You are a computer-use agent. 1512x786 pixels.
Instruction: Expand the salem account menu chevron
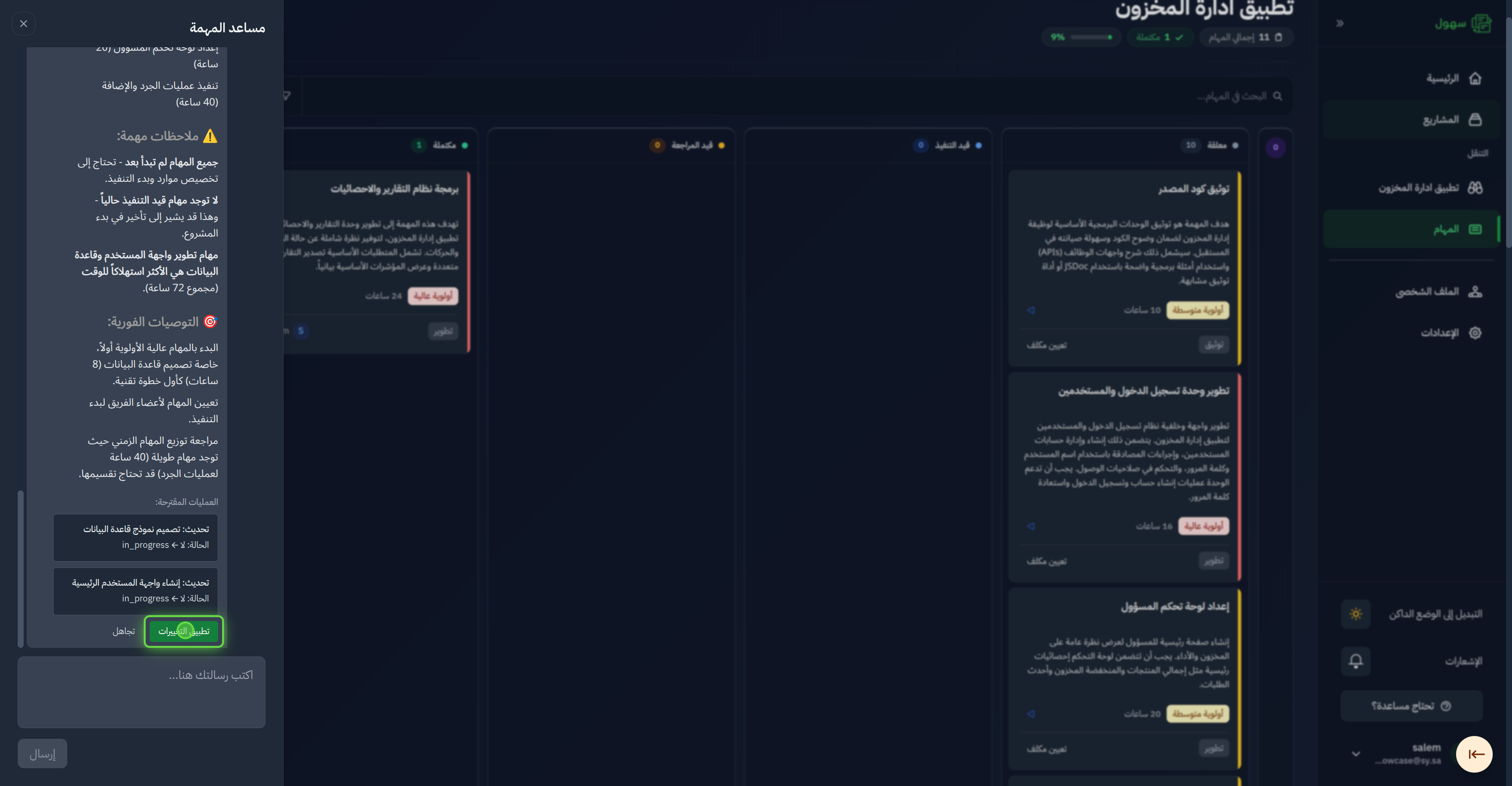(x=1356, y=754)
